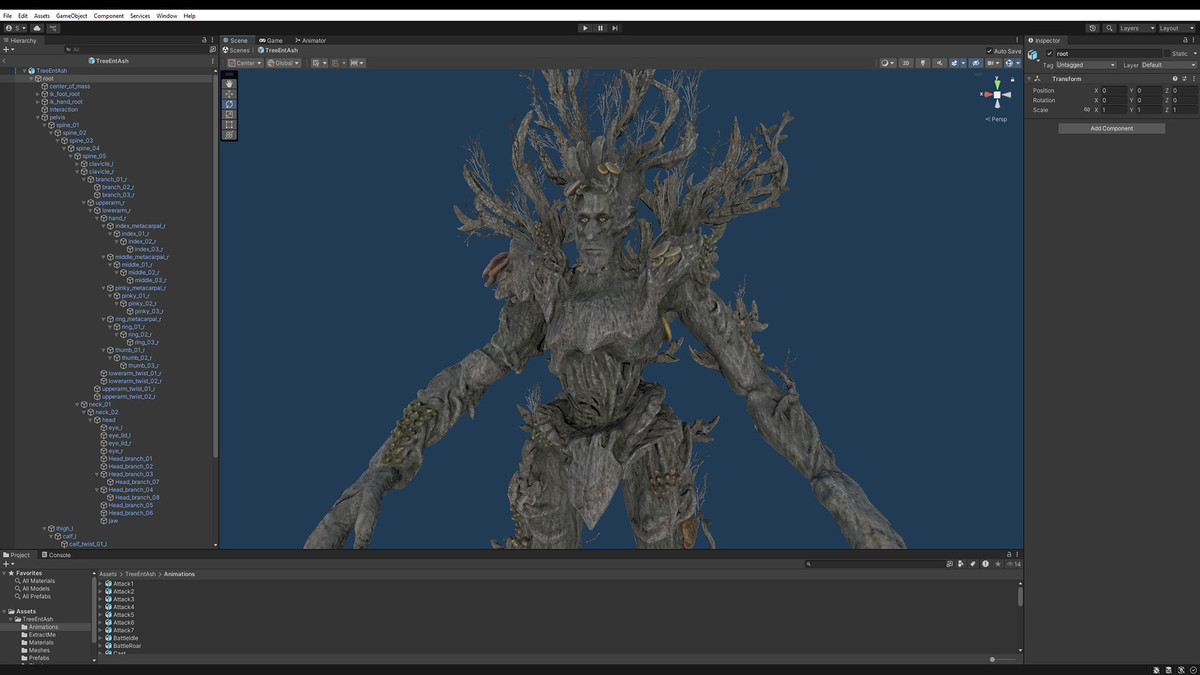Toggle the 2D view mode button

[x=906, y=63]
